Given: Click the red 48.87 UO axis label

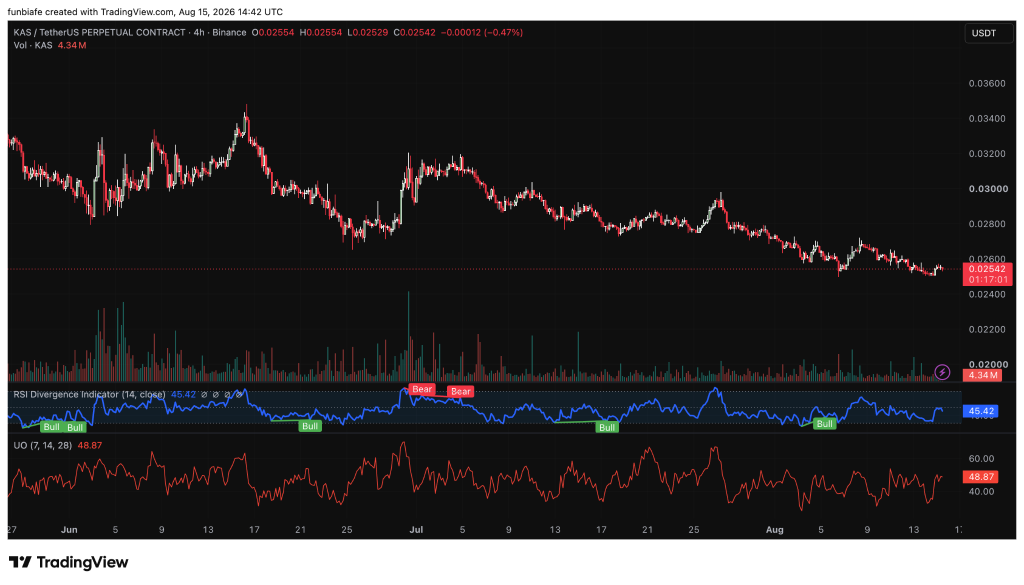Looking at the screenshot, I should point(981,477).
